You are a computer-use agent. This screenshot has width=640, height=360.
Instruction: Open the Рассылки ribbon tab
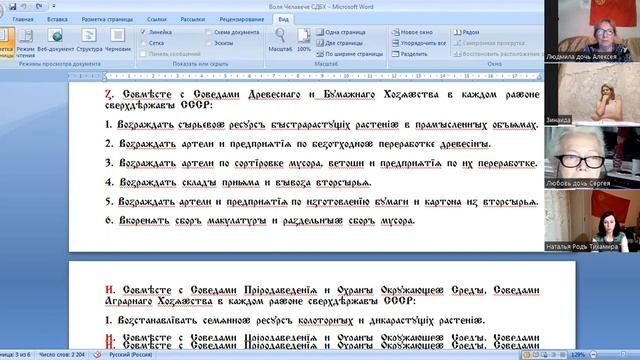pyautogui.click(x=193, y=19)
